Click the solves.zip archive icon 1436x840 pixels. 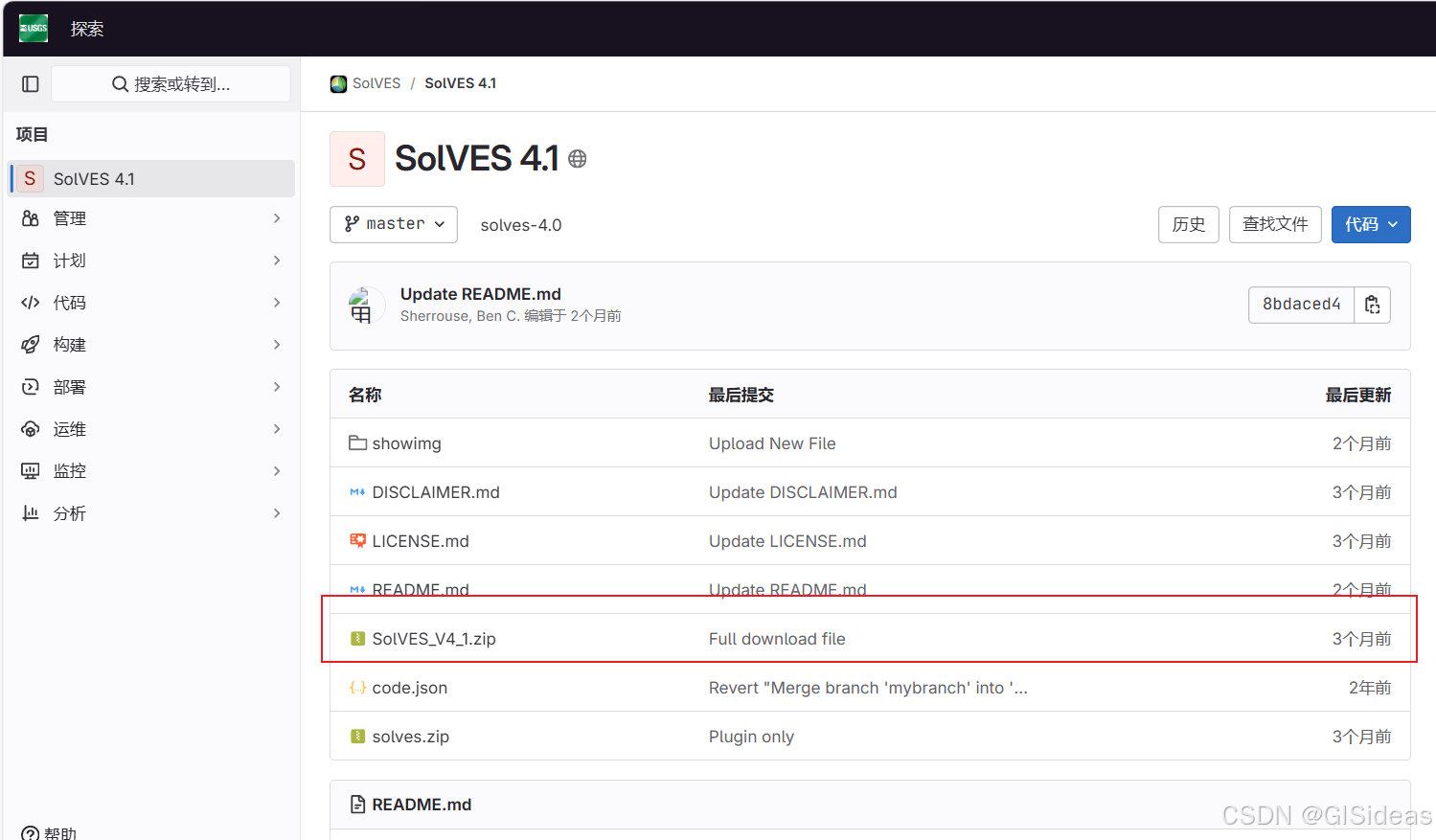pos(357,737)
